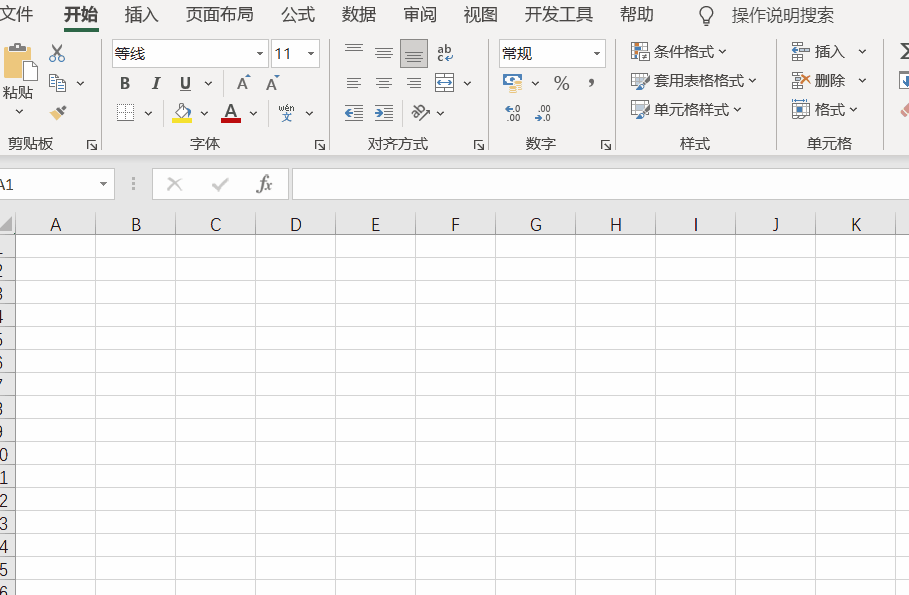
Task: Apply accounting number format icon
Action: coord(512,83)
